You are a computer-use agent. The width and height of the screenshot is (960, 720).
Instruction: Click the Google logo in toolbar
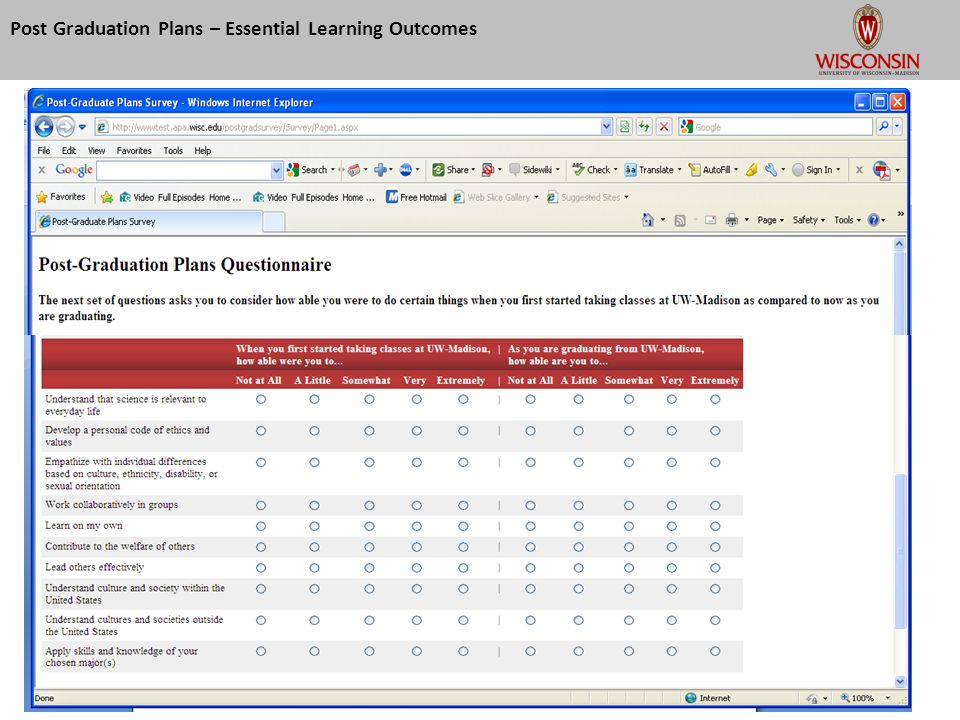(73, 170)
